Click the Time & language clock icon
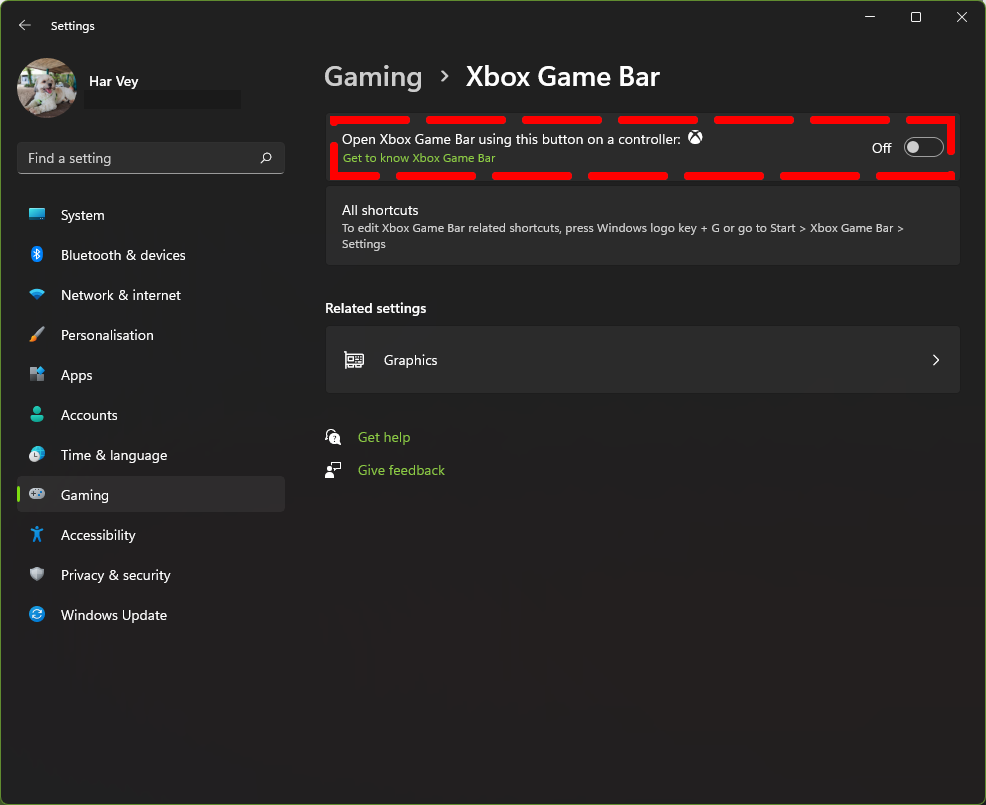The width and height of the screenshot is (986, 805). pos(37,454)
